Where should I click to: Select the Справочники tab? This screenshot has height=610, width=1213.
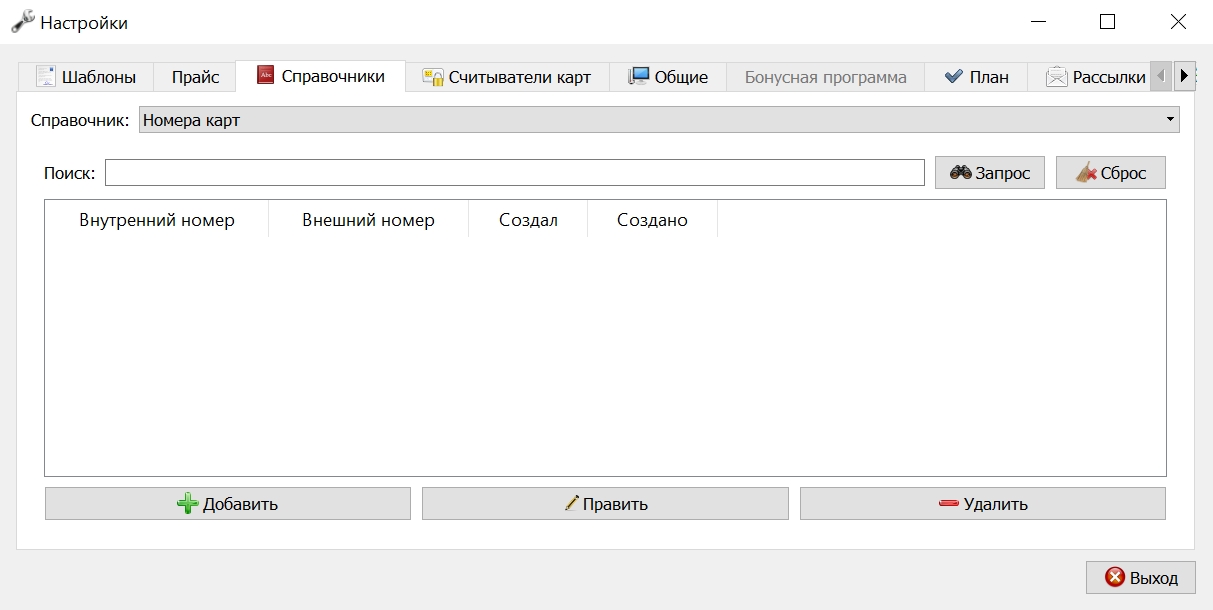(x=321, y=76)
